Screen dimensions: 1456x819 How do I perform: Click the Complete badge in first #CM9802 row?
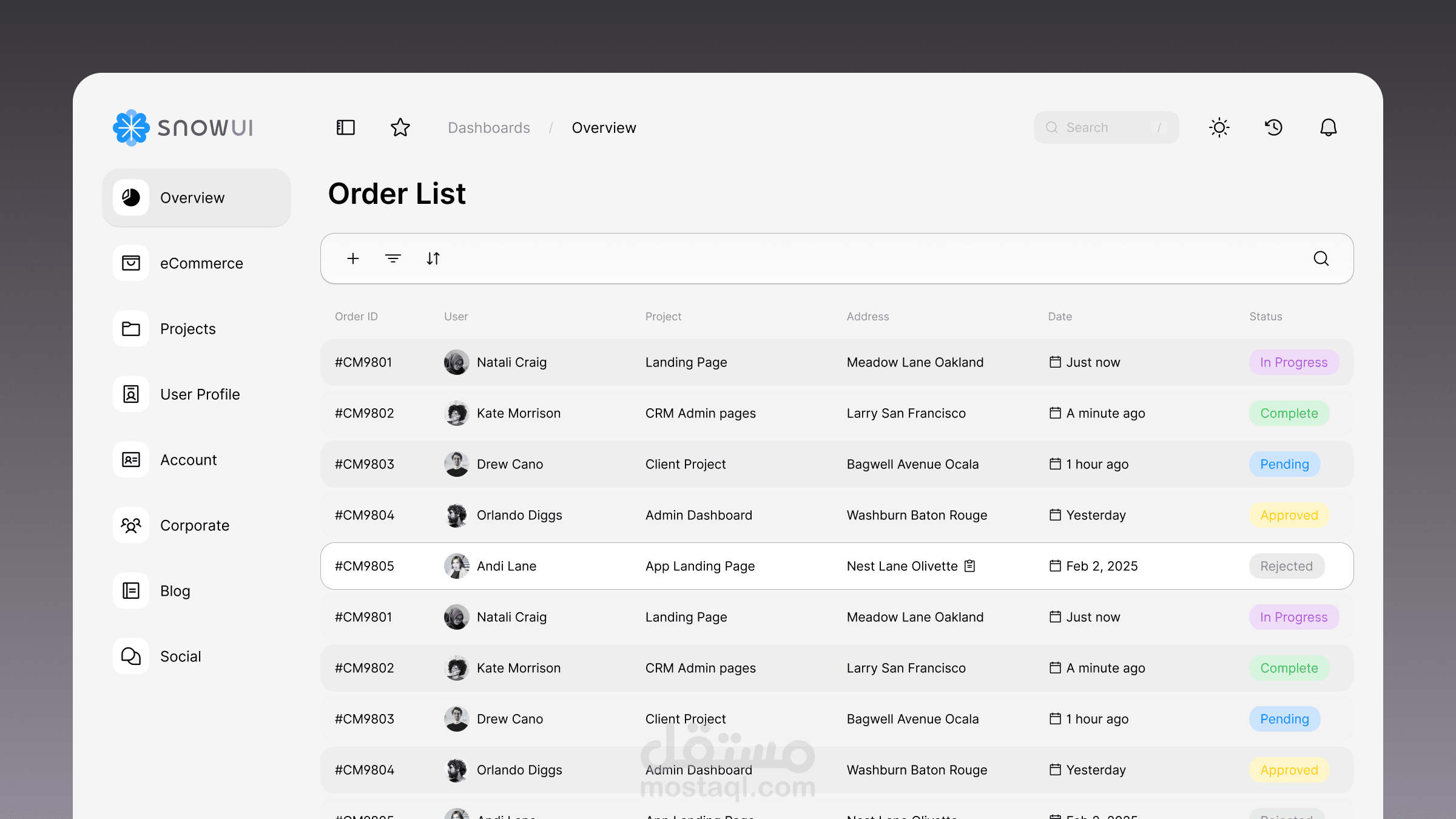pos(1289,413)
